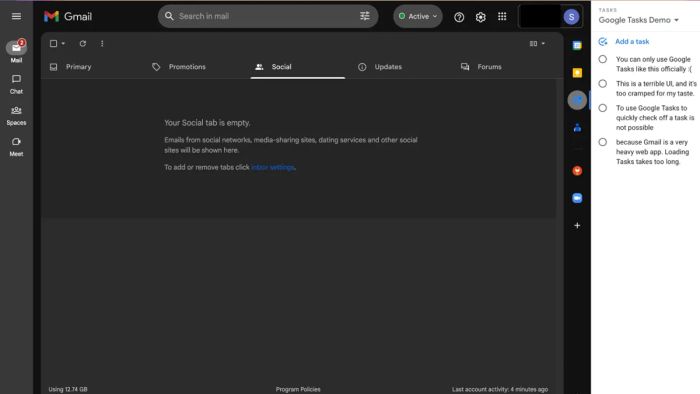Open the Google apps grid
Viewport: 700px width, 394px height.
[502, 17]
